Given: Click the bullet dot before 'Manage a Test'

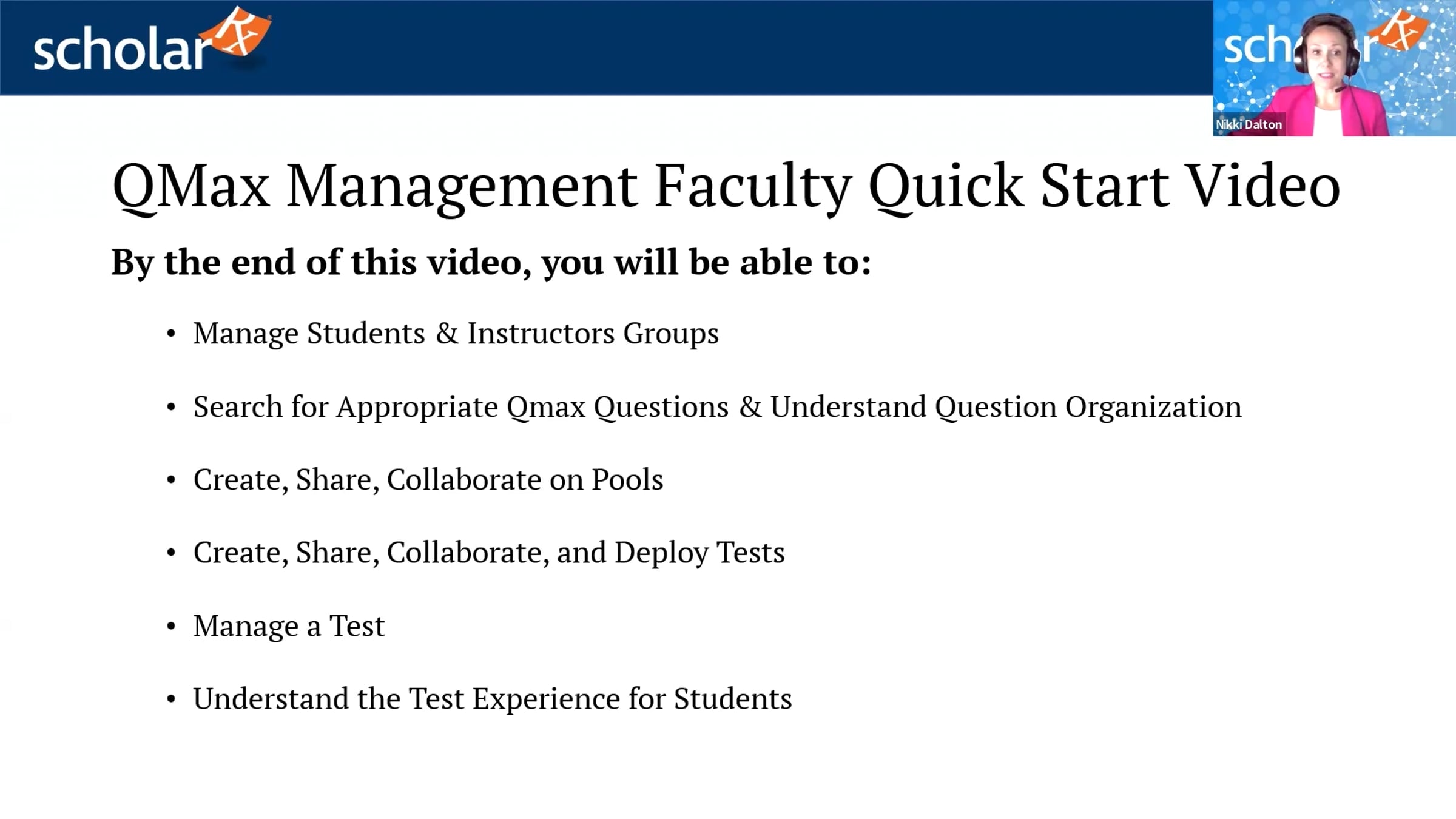Looking at the screenshot, I should 171,626.
